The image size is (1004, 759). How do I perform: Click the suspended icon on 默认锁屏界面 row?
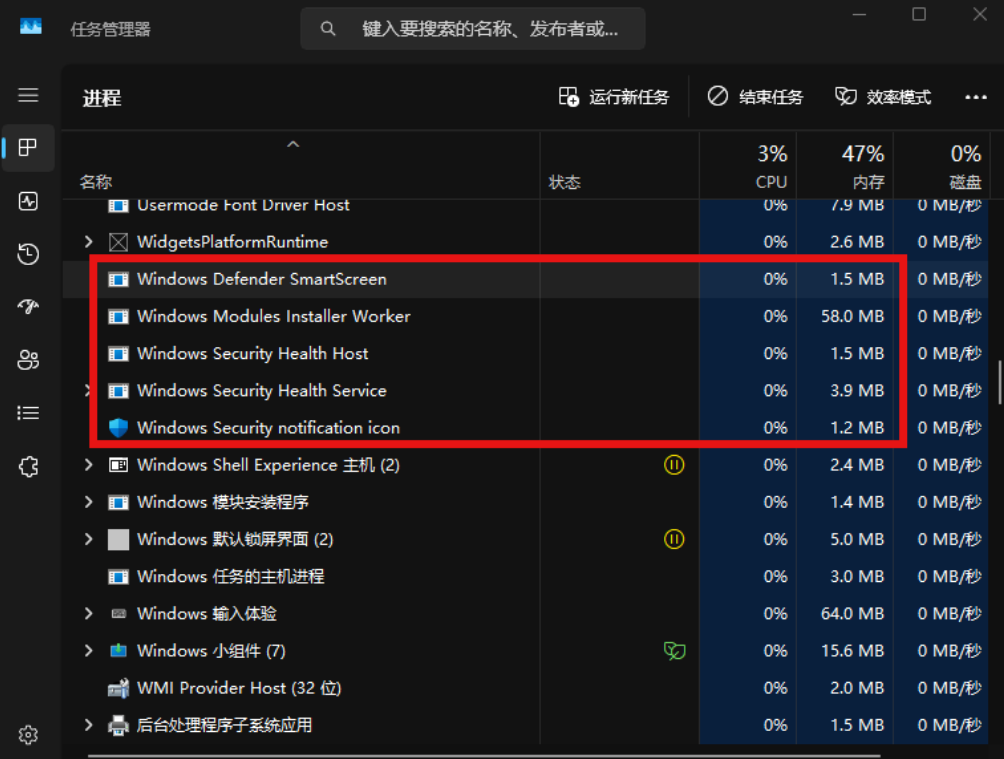point(674,539)
